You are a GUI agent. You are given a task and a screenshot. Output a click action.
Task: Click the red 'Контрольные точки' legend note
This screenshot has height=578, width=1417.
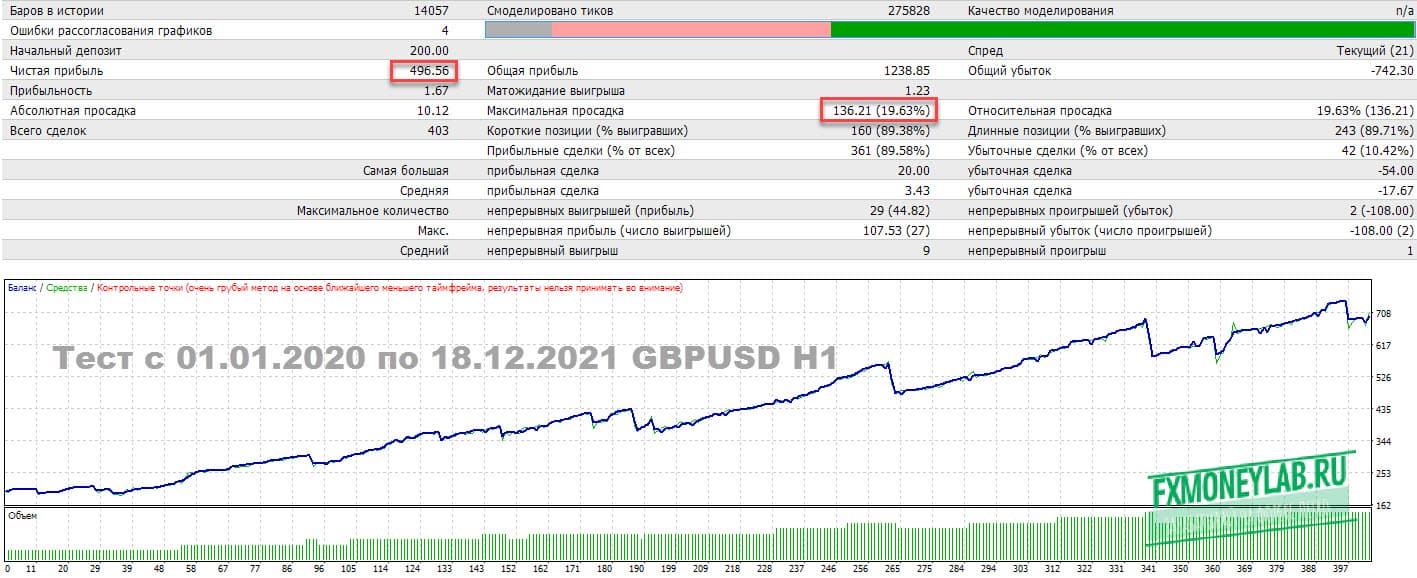point(389,288)
